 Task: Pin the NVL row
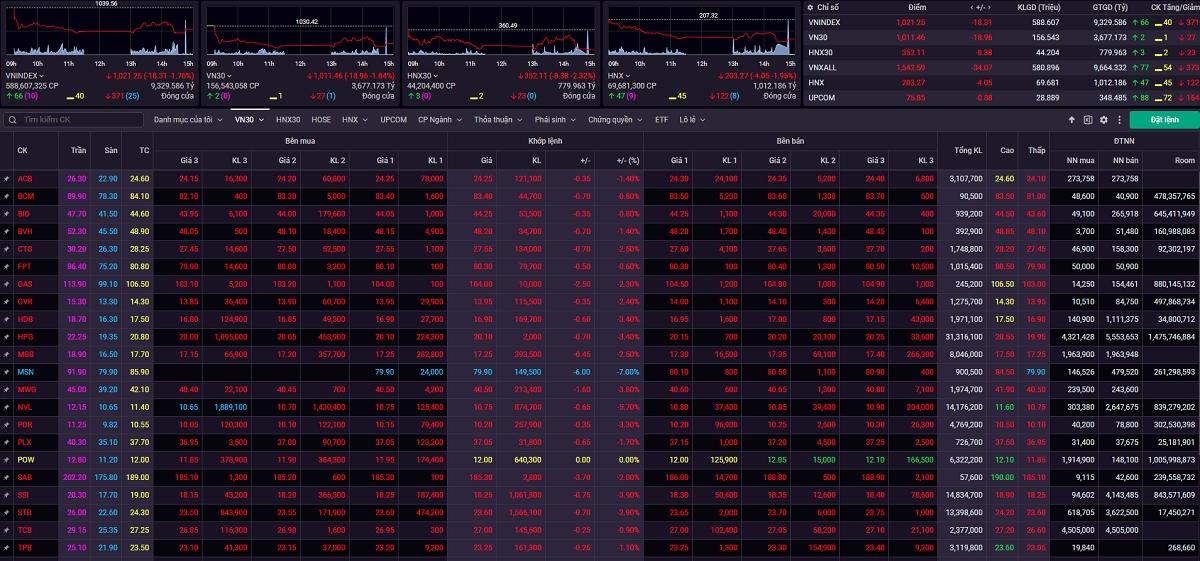[6, 407]
